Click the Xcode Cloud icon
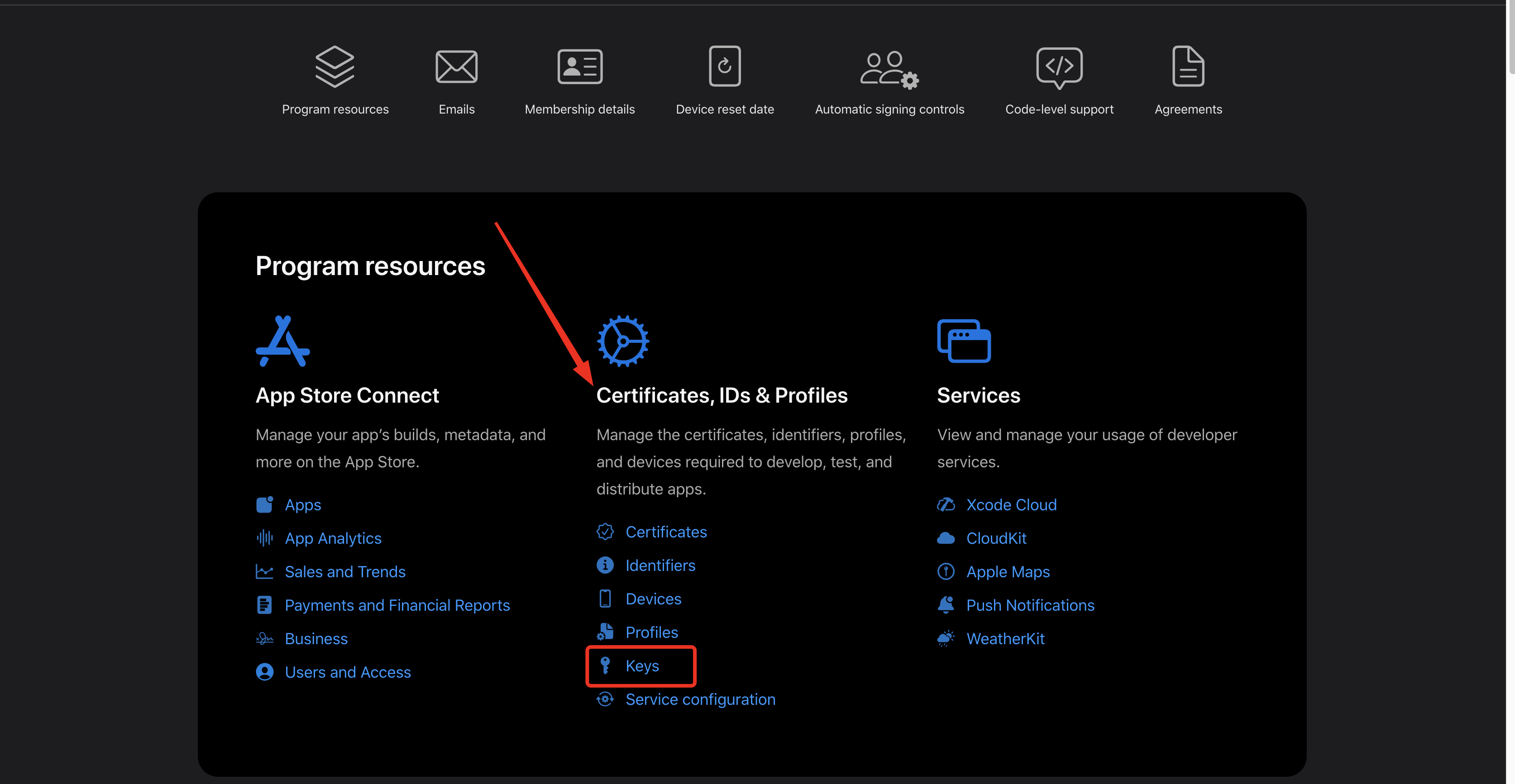Image resolution: width=1515 pixels, height=784 pixels. pyautogui.click(x=946, y=504)
